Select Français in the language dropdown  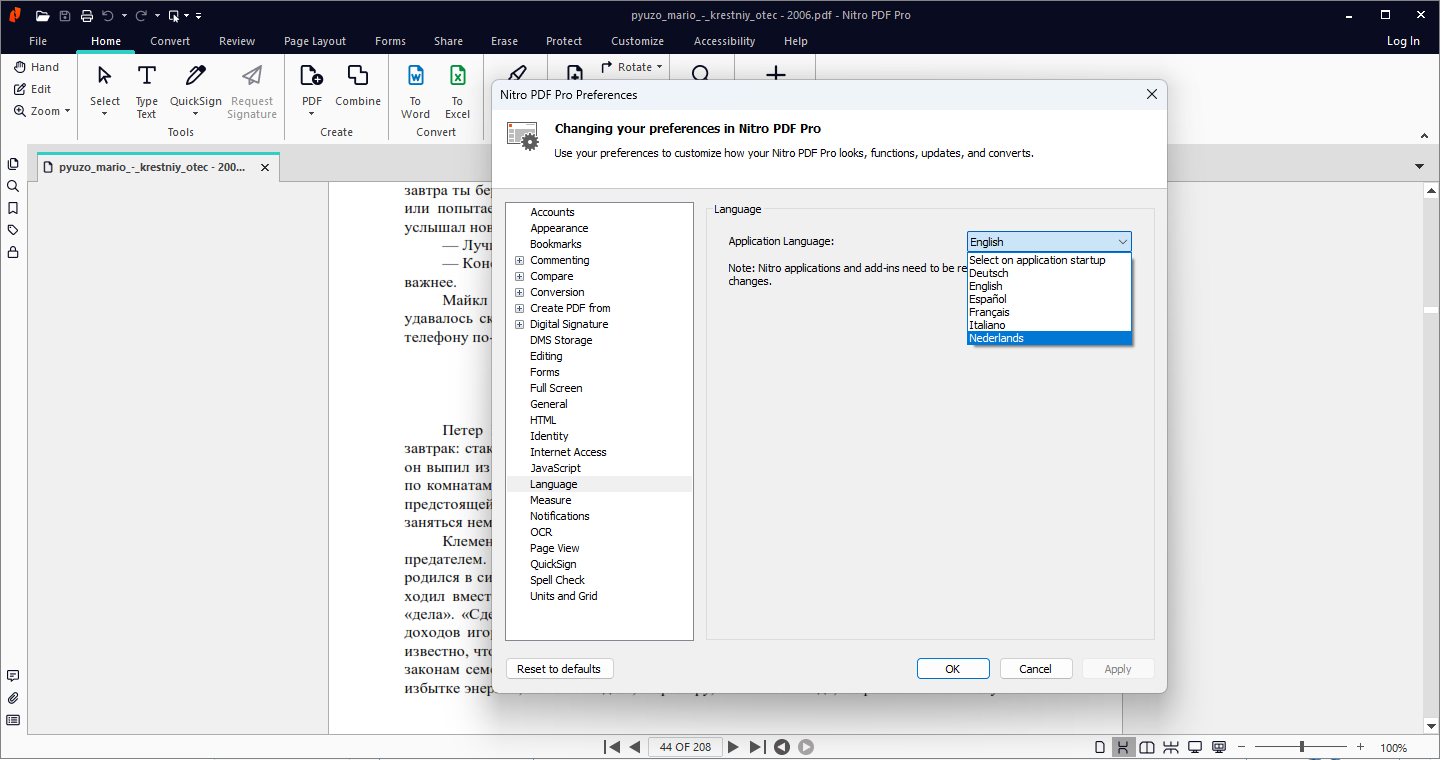1048,312
